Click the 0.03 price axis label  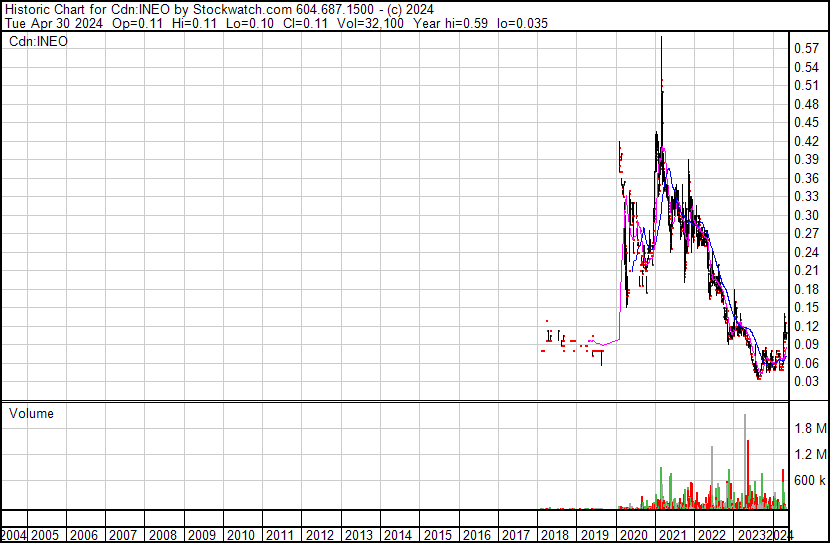[x=807, y=382]
